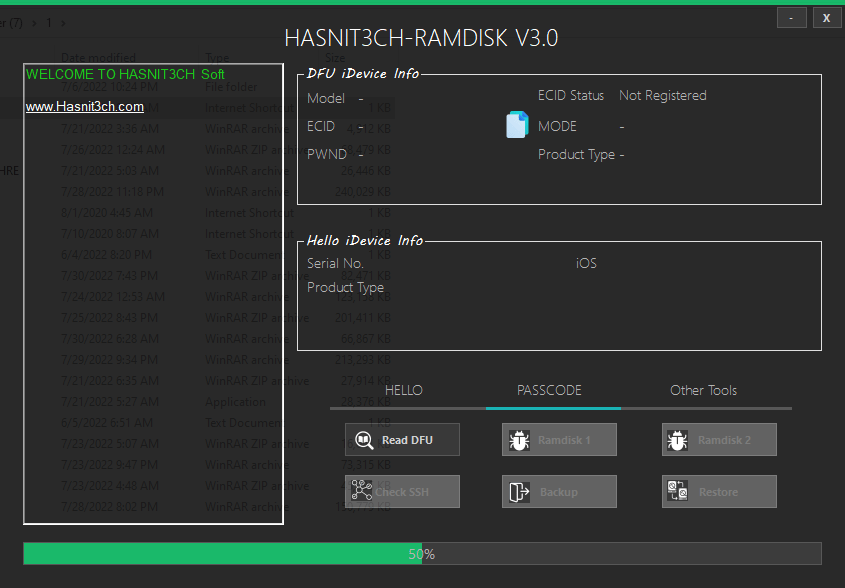Click the bug icon on Ramdisk 1
This screenshot has height=588, width=845.
[x=519, y=439]
